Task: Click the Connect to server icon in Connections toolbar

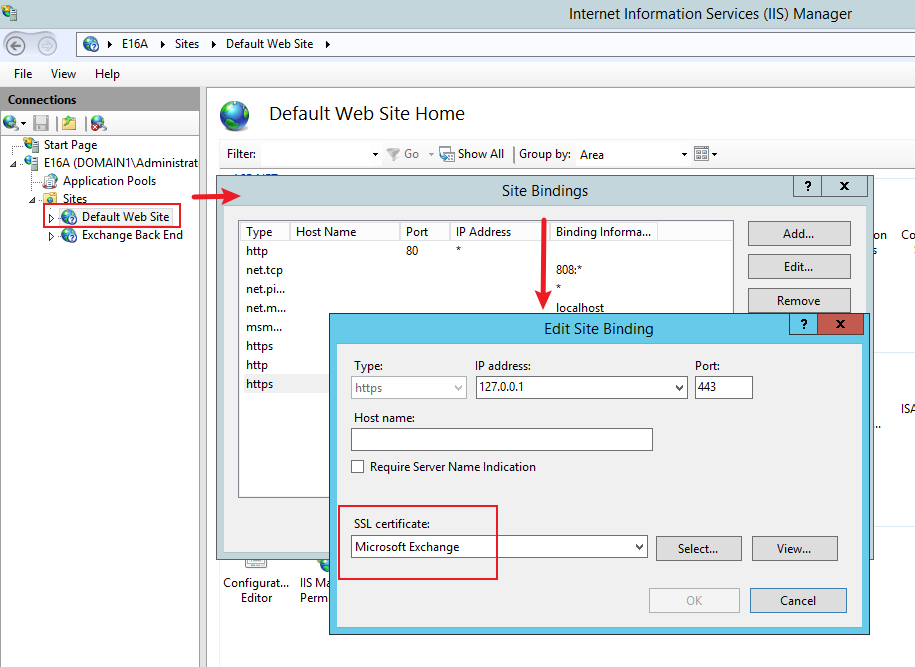Action: (x=11, y=123)
